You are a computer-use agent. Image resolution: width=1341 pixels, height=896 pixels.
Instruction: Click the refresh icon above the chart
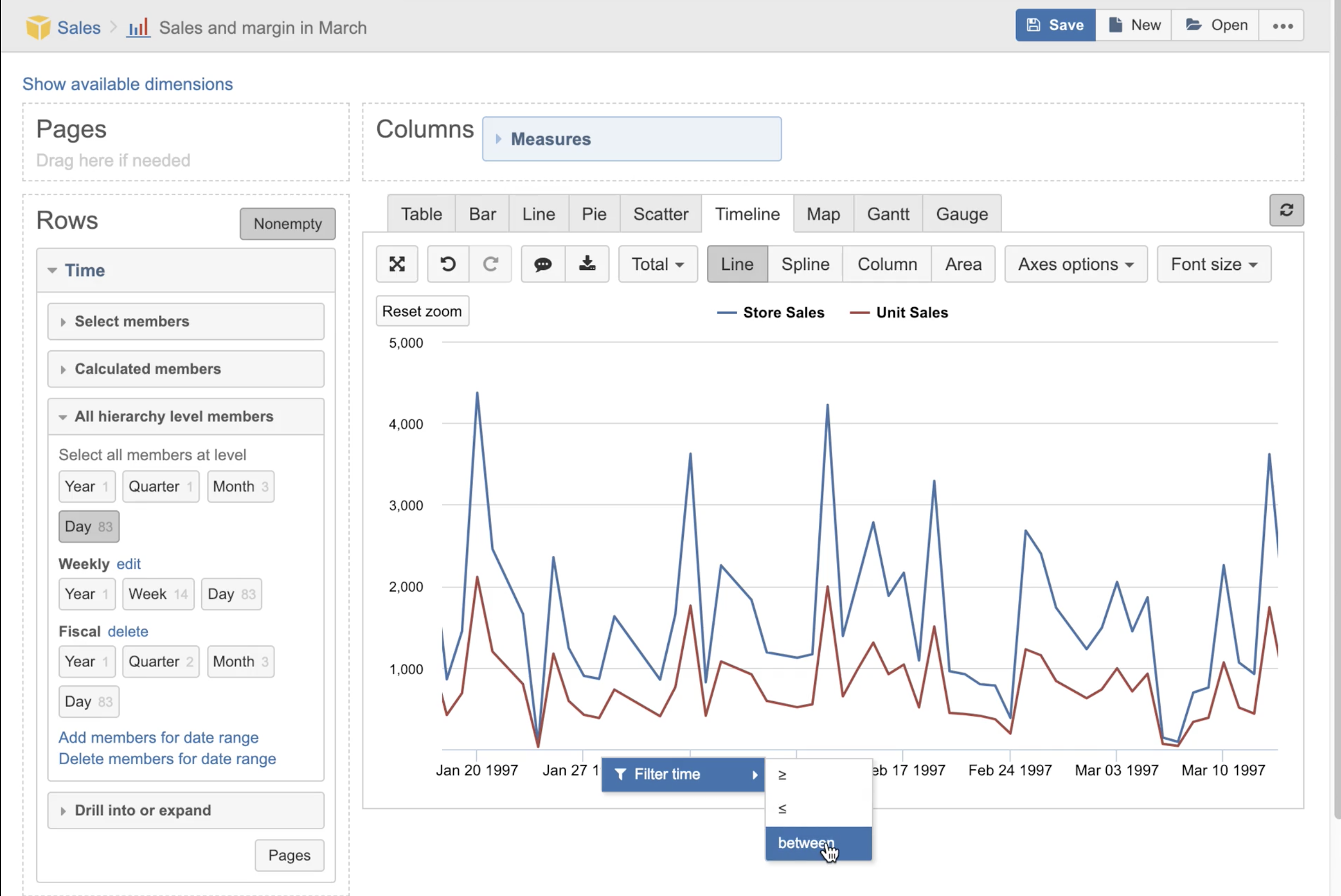[1286, 210]
